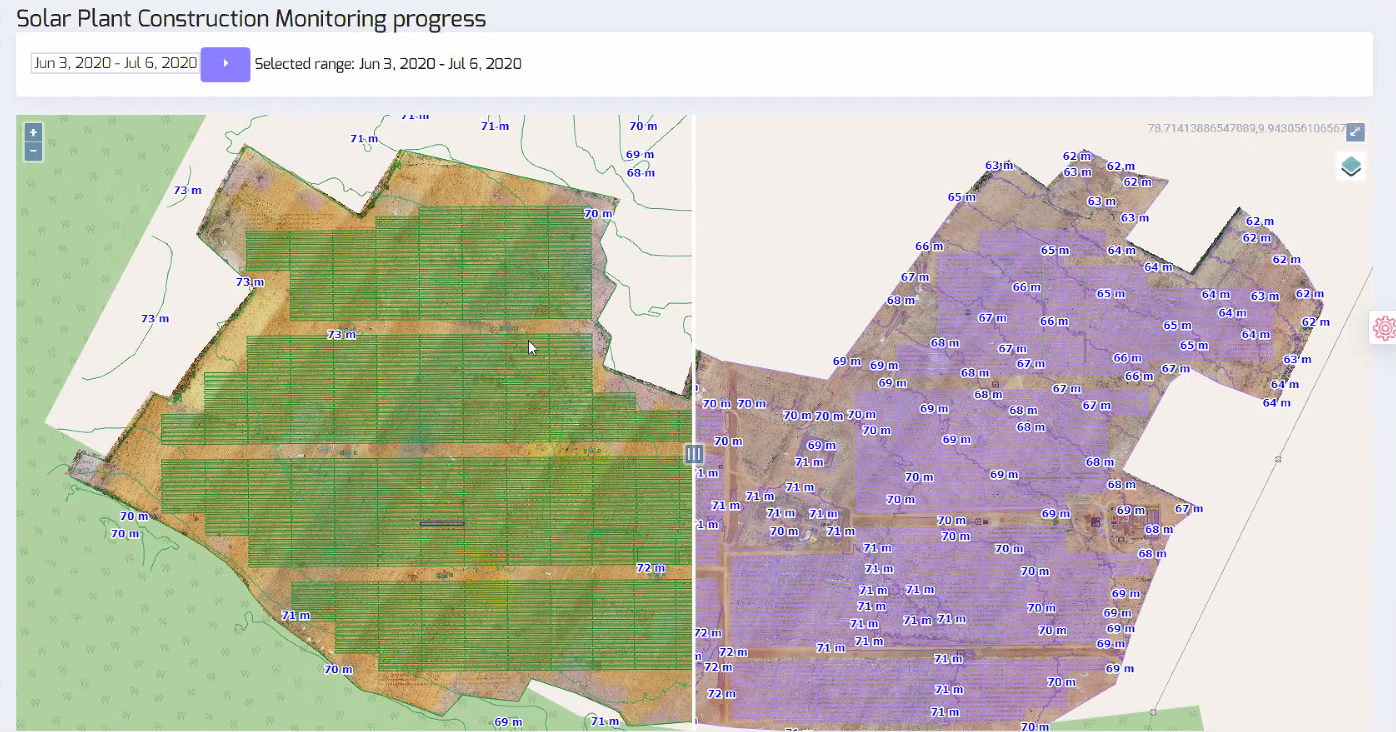1396x732 pixels.
Task: Click the topmost 62 m elevation label
Action: (x=1076, y=156)
